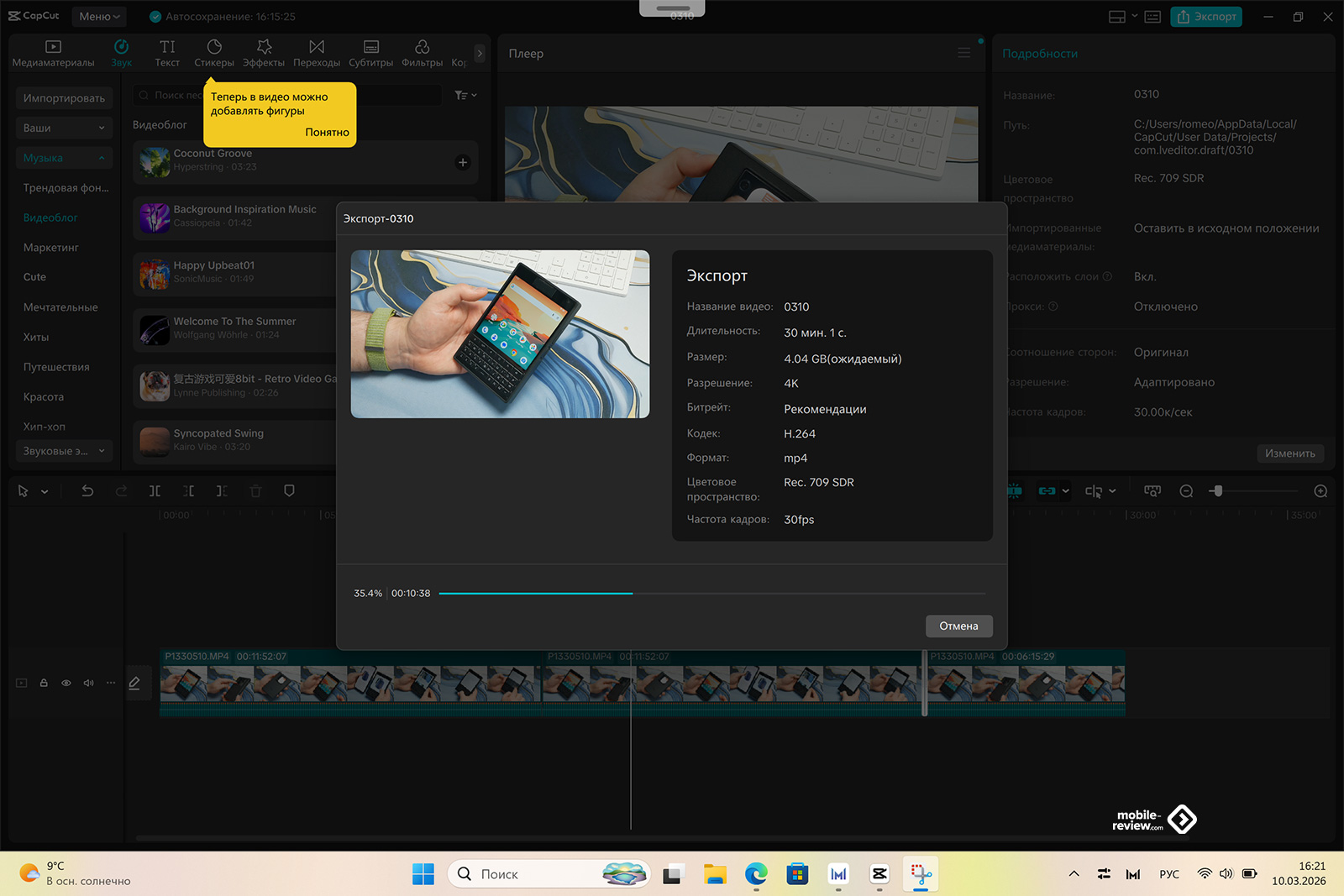Click the Split clip tool icon
This screenshot has height=896, width=1344.
click(155, 491)
